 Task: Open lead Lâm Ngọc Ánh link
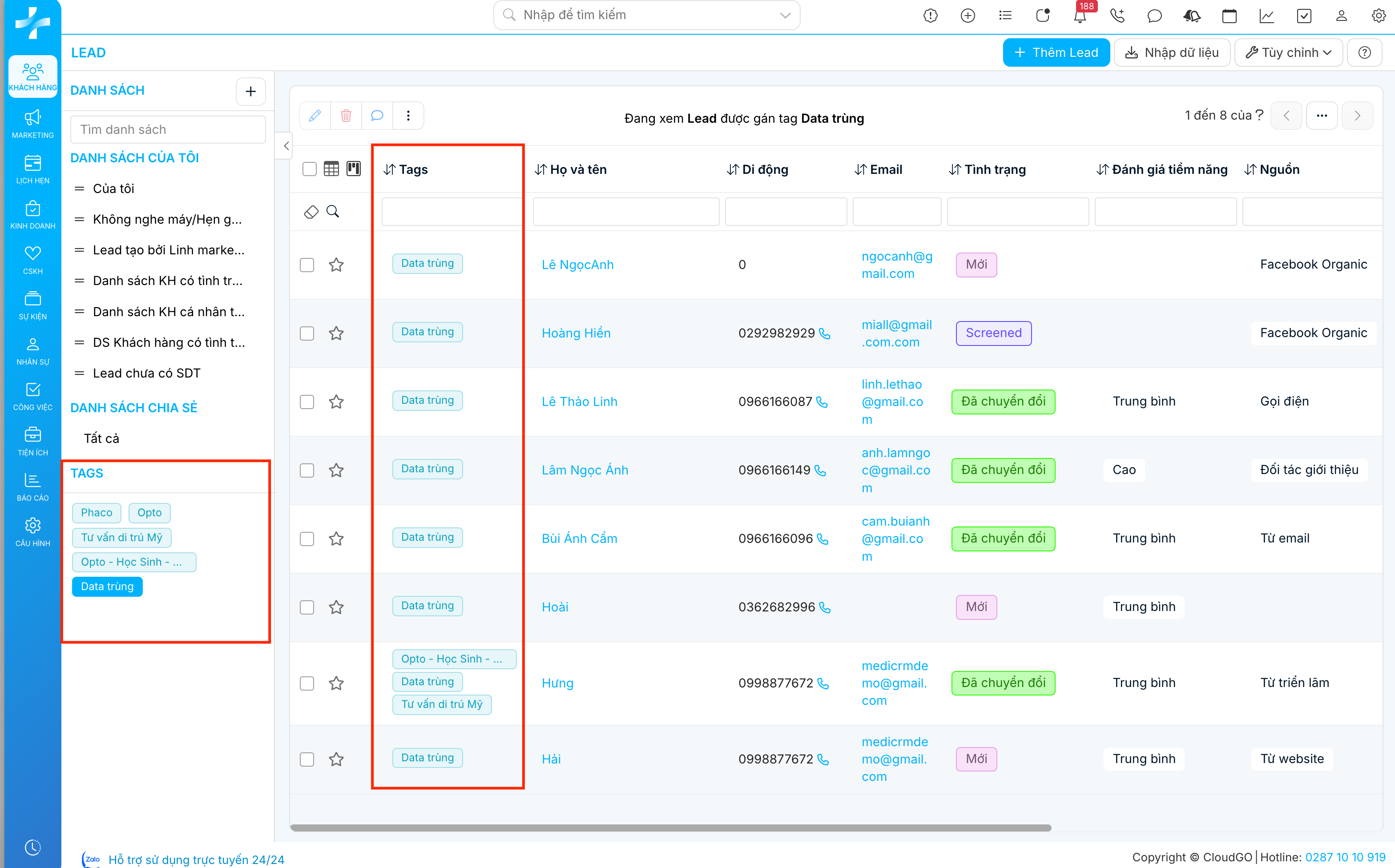[x=585, y=470]
